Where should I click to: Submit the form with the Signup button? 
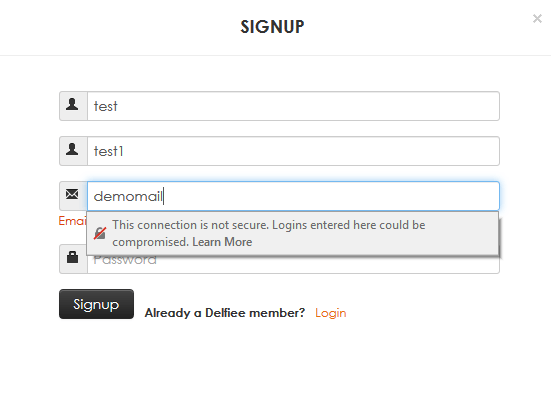(96, 304)
